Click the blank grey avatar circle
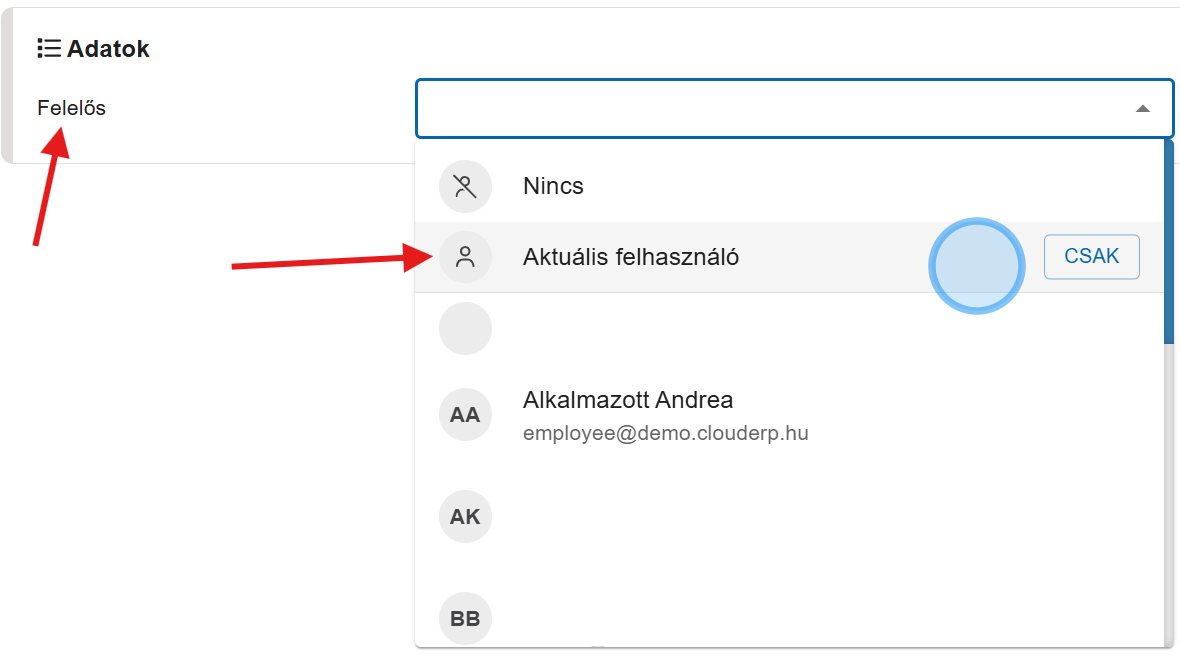The width and height of the screenshot is (1180, 661). [465, 329]
